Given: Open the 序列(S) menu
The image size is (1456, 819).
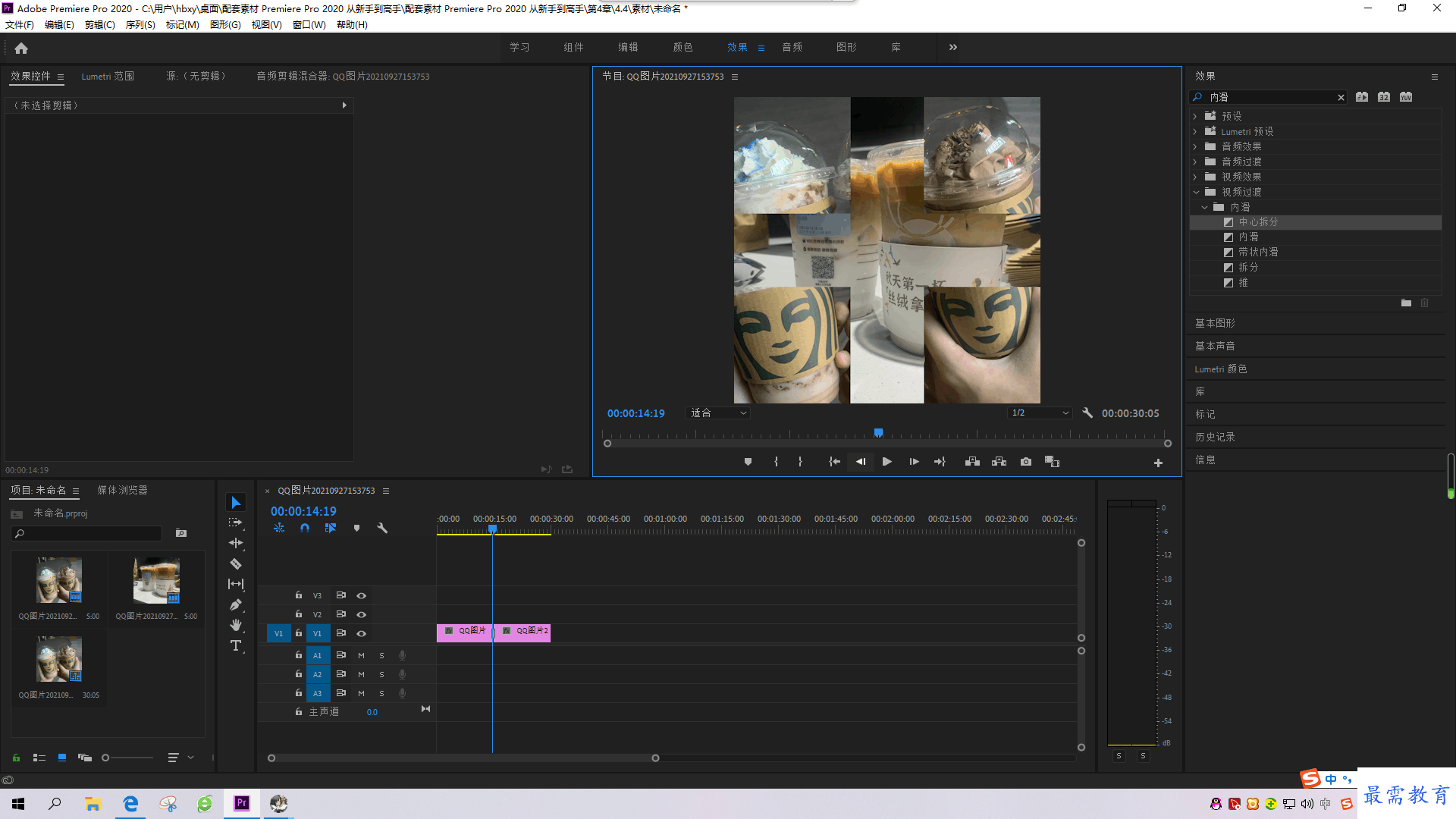Looking at the screenshot, I should (x=140, y=25).
